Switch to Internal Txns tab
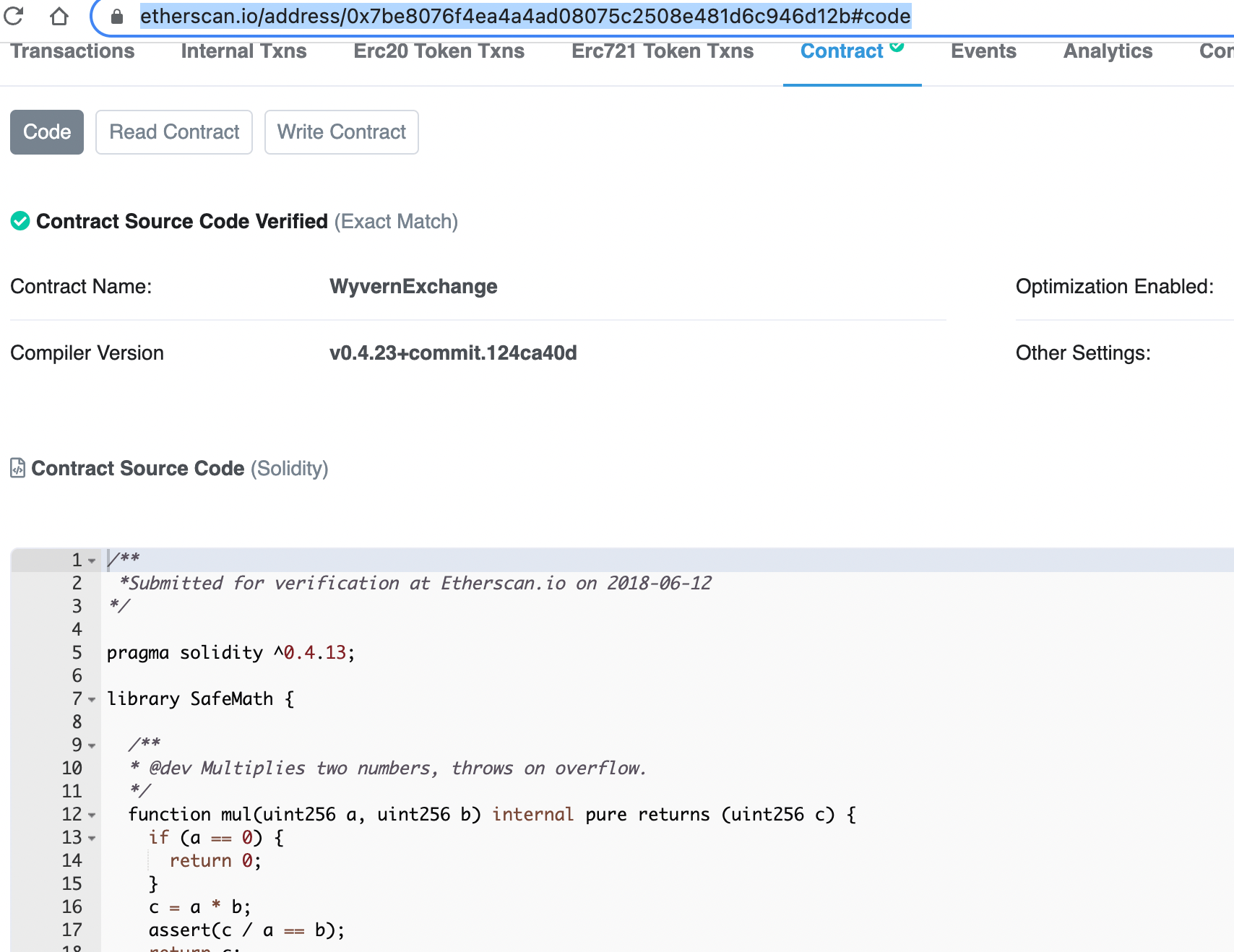 243,51
